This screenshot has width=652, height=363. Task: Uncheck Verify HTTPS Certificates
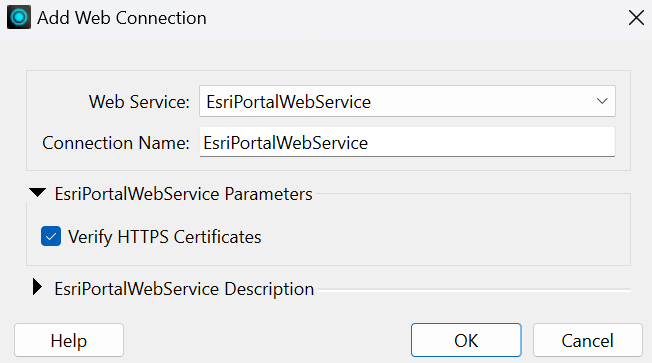[x=51, y=236]
